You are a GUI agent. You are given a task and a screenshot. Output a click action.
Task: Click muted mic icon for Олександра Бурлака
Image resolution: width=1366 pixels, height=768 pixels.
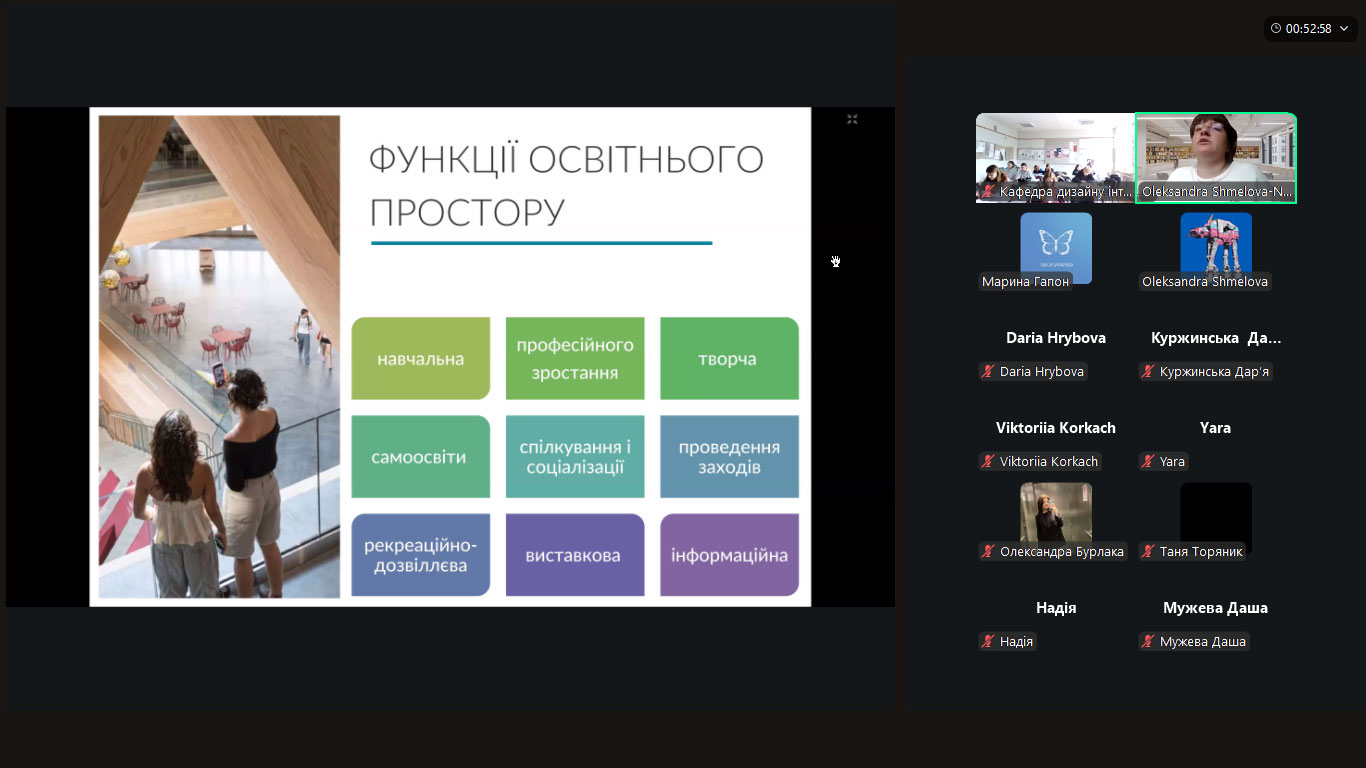988,552
